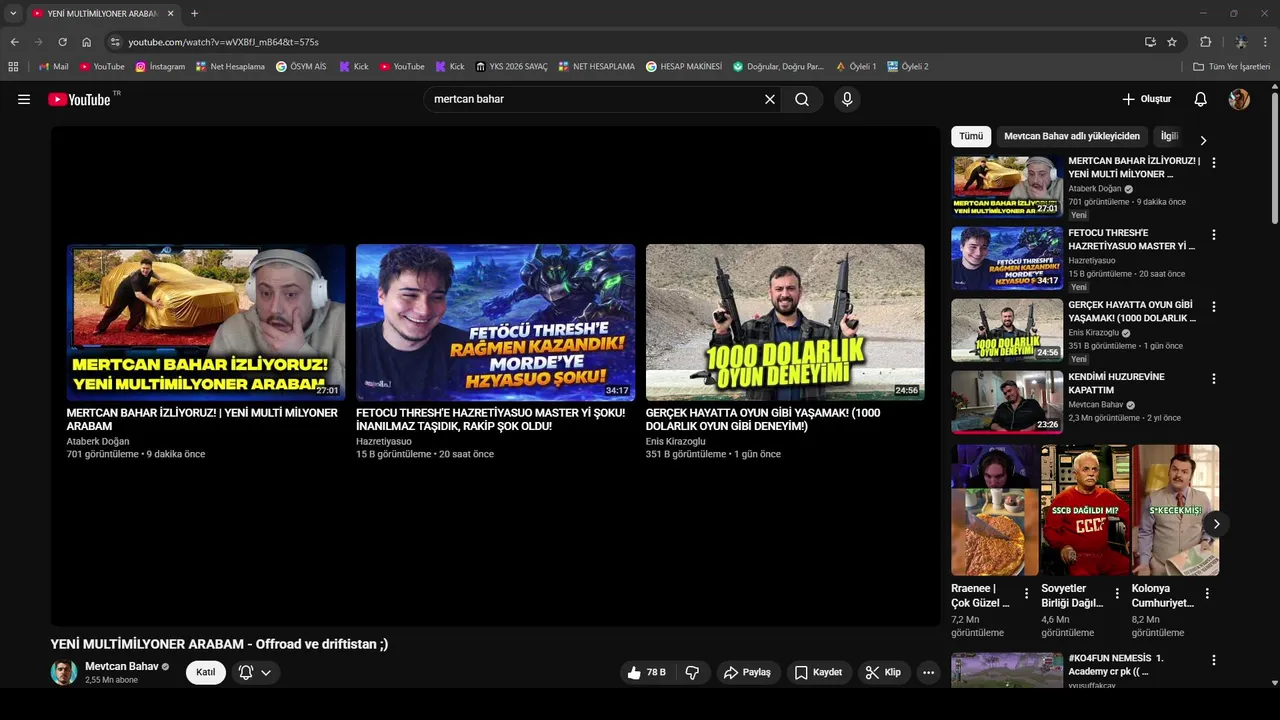Viewport: 1280px width, 720px height.
Task: Open the Rraenee short thumbnail
Action: (994, 510)
